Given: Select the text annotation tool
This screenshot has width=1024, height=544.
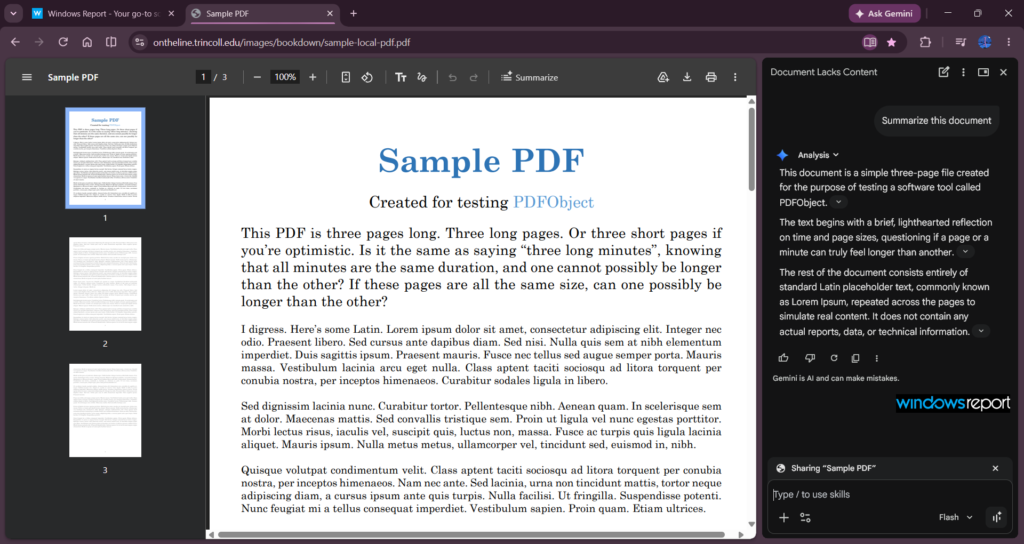Looking at the screenshot, I should pos(401,77).
